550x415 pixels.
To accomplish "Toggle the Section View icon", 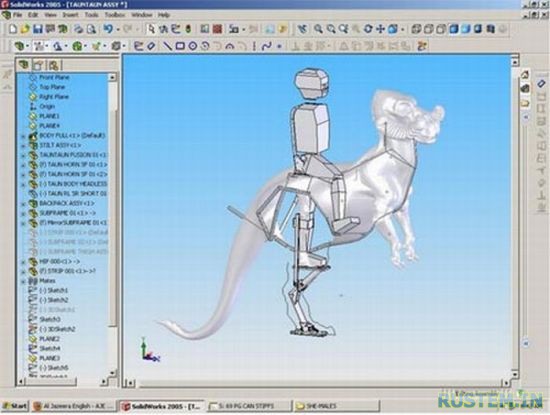I will pyautogui.click(x=491, y=29).
